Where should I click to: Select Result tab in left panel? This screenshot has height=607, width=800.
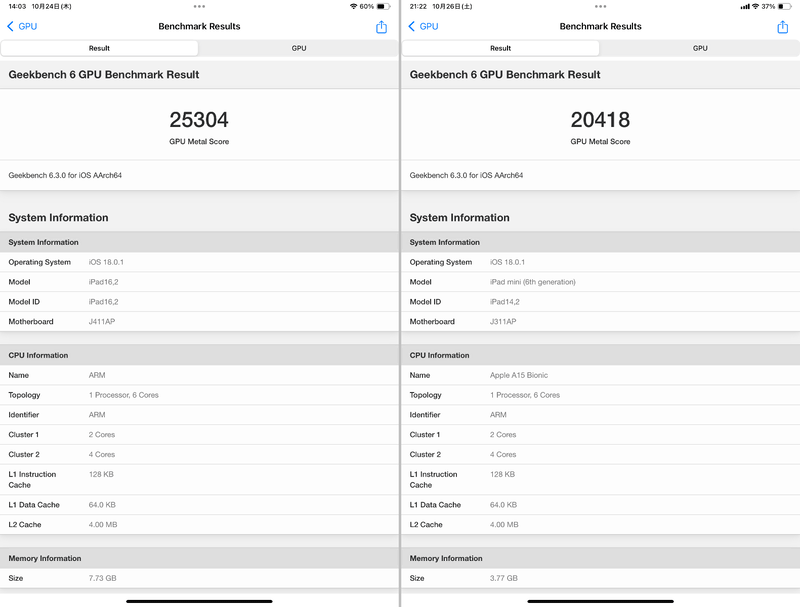99,48
